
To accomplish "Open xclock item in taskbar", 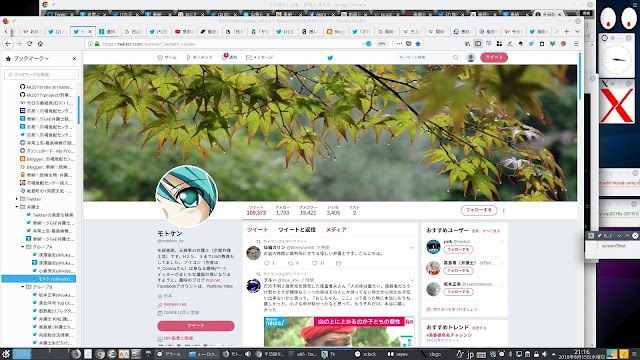I will [366, 354].
